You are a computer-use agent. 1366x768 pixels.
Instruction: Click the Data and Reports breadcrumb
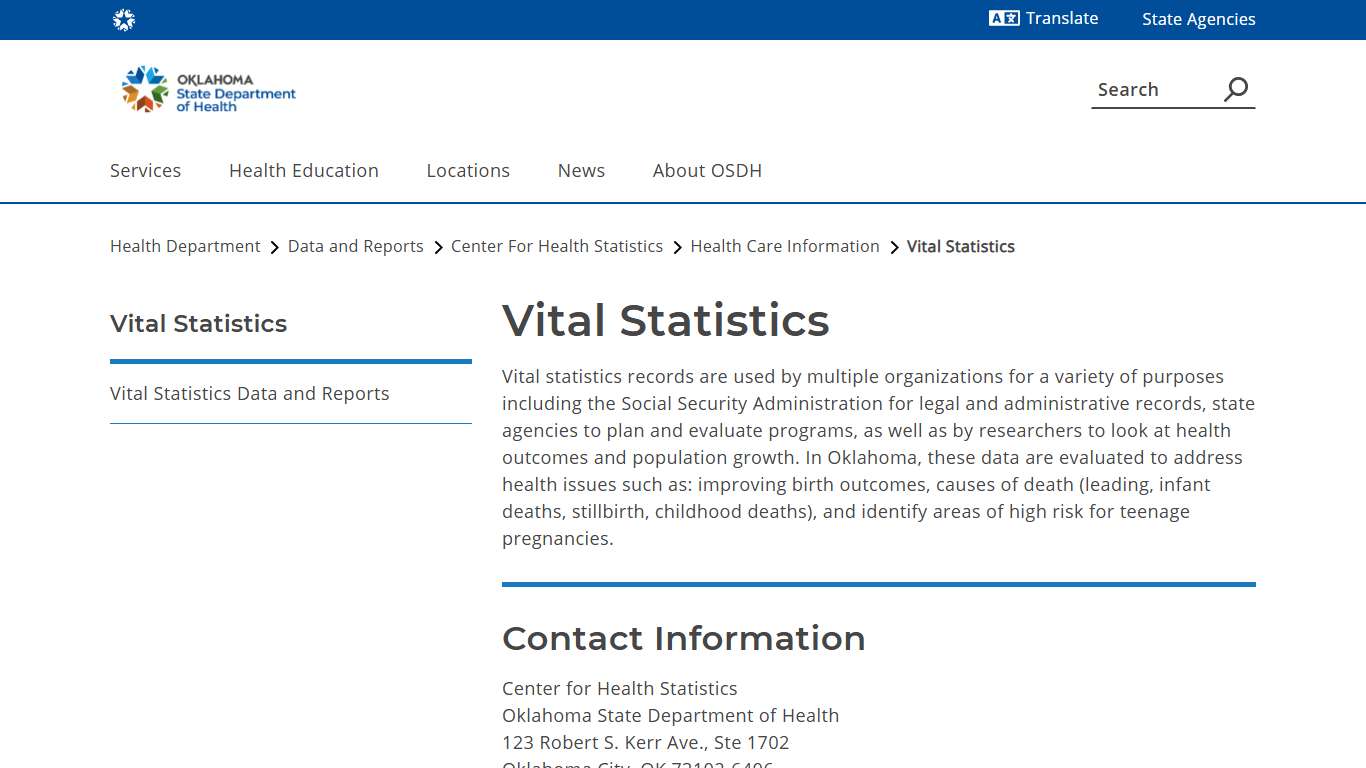click(355, 246)
